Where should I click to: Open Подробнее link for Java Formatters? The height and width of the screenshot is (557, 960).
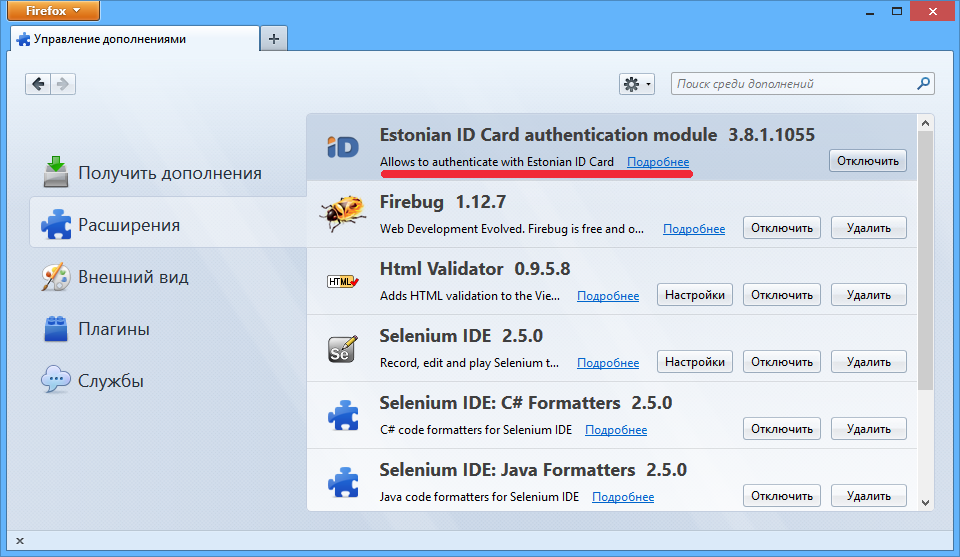(623, 497)
